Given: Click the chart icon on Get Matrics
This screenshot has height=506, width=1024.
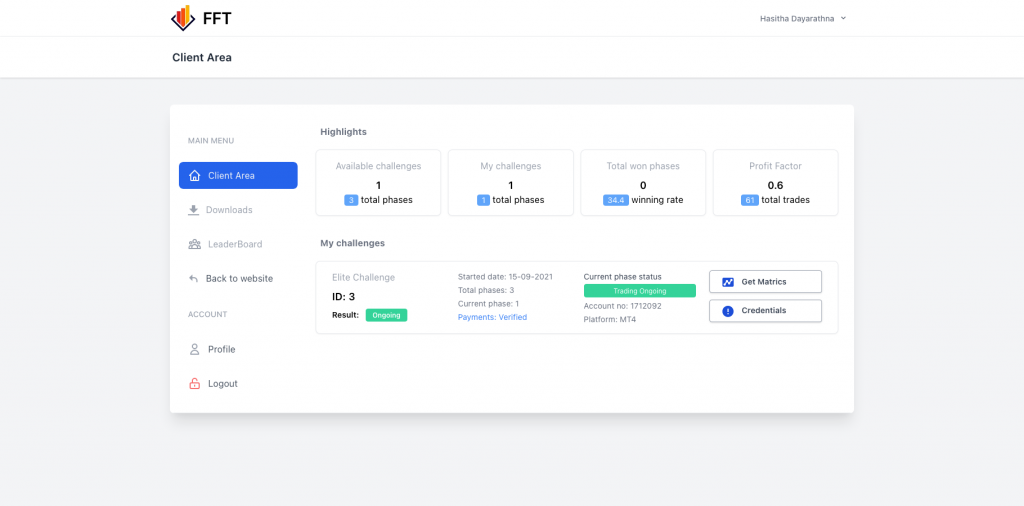Looking at the screenshot, I should 728,282.
